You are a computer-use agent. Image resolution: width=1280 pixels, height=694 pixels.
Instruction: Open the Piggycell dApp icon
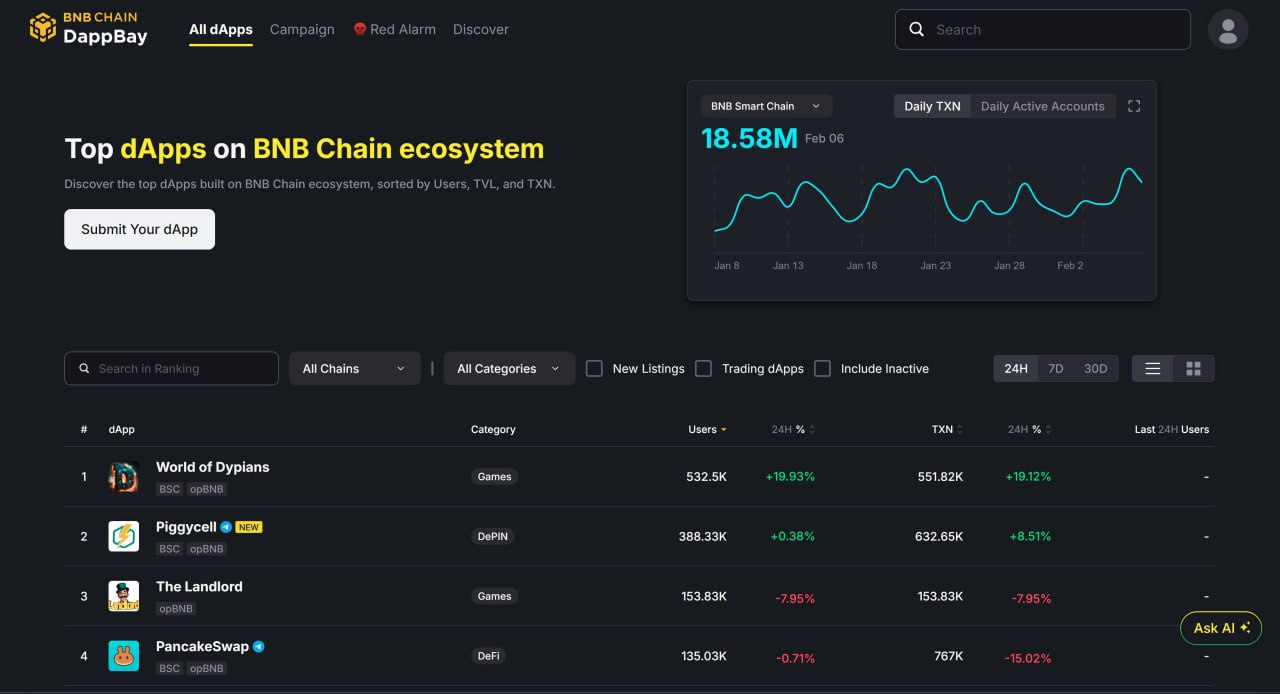click(x=124, y=537)
